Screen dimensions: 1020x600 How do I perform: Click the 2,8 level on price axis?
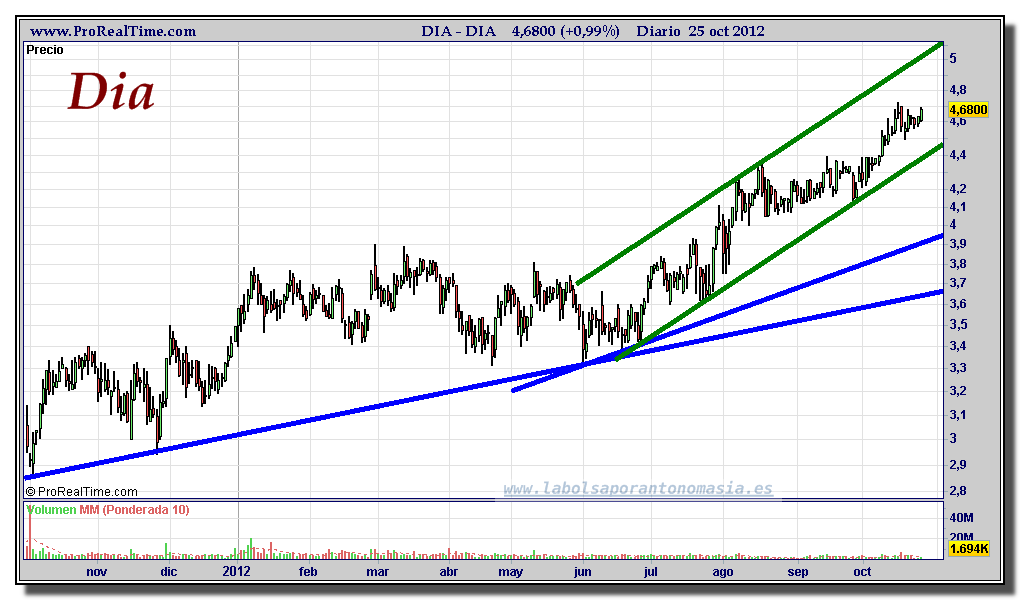957,490
